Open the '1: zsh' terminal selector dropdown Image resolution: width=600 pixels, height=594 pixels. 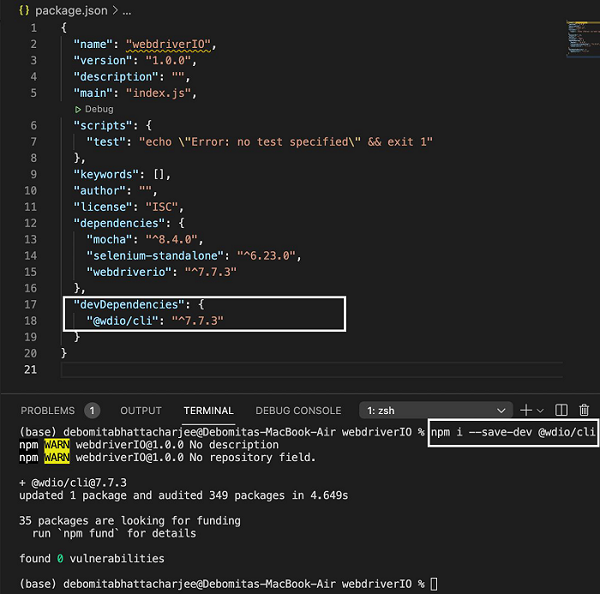click(x=440, y=410)
